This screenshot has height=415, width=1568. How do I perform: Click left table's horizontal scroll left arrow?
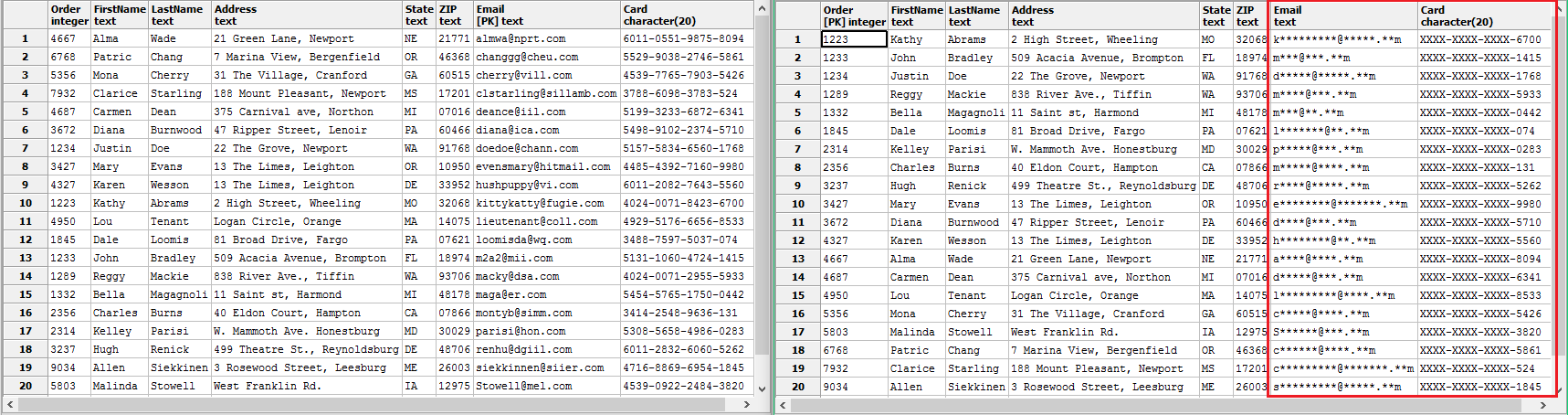point(10,404)
